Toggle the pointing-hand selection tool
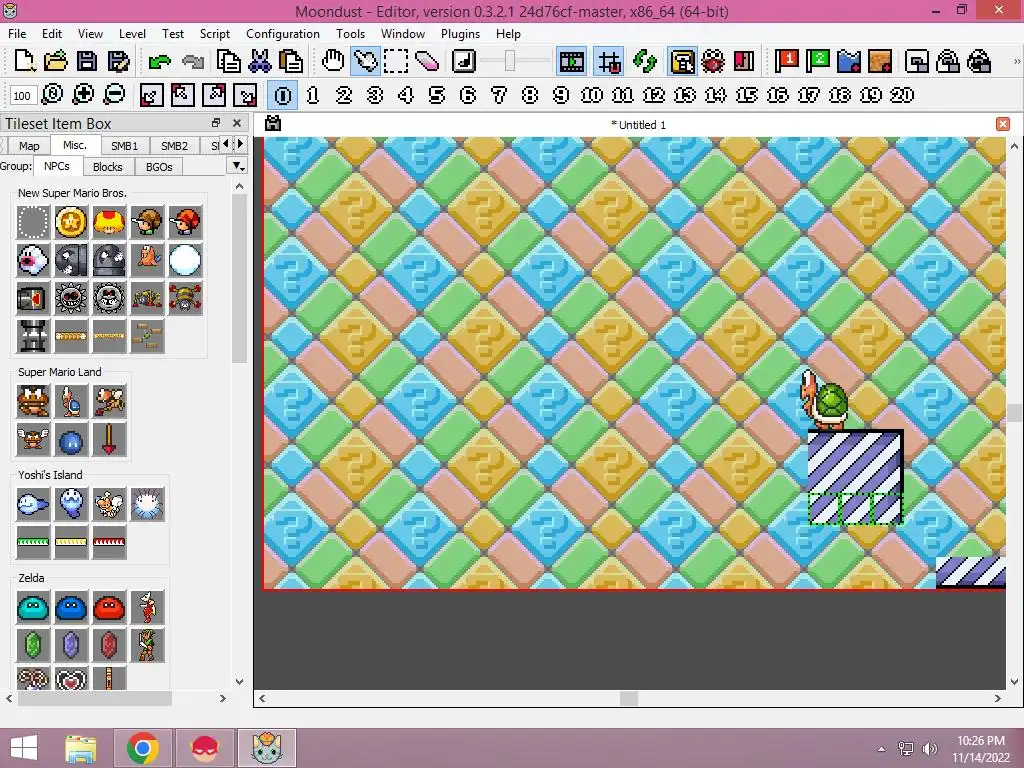The width and height of the screenshot is (1024, 768). tap(365, 61)
